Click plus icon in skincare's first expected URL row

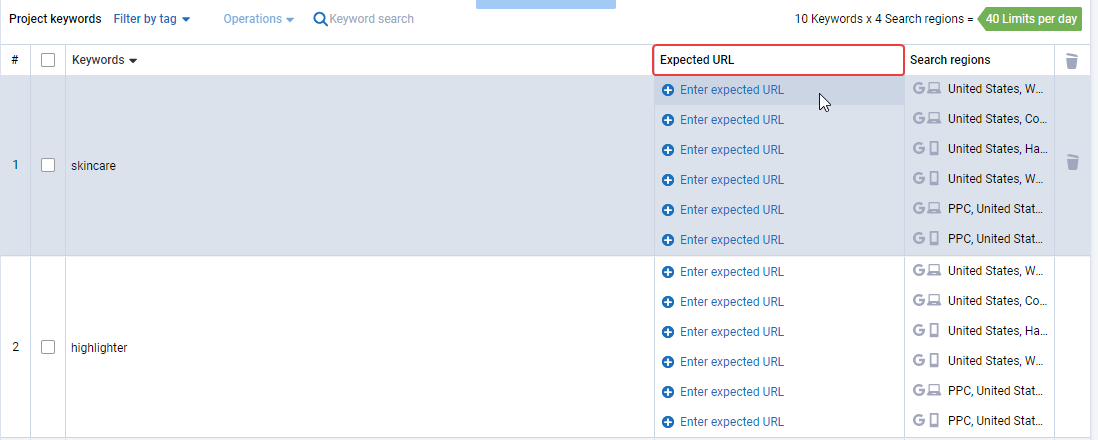point(668,90)
